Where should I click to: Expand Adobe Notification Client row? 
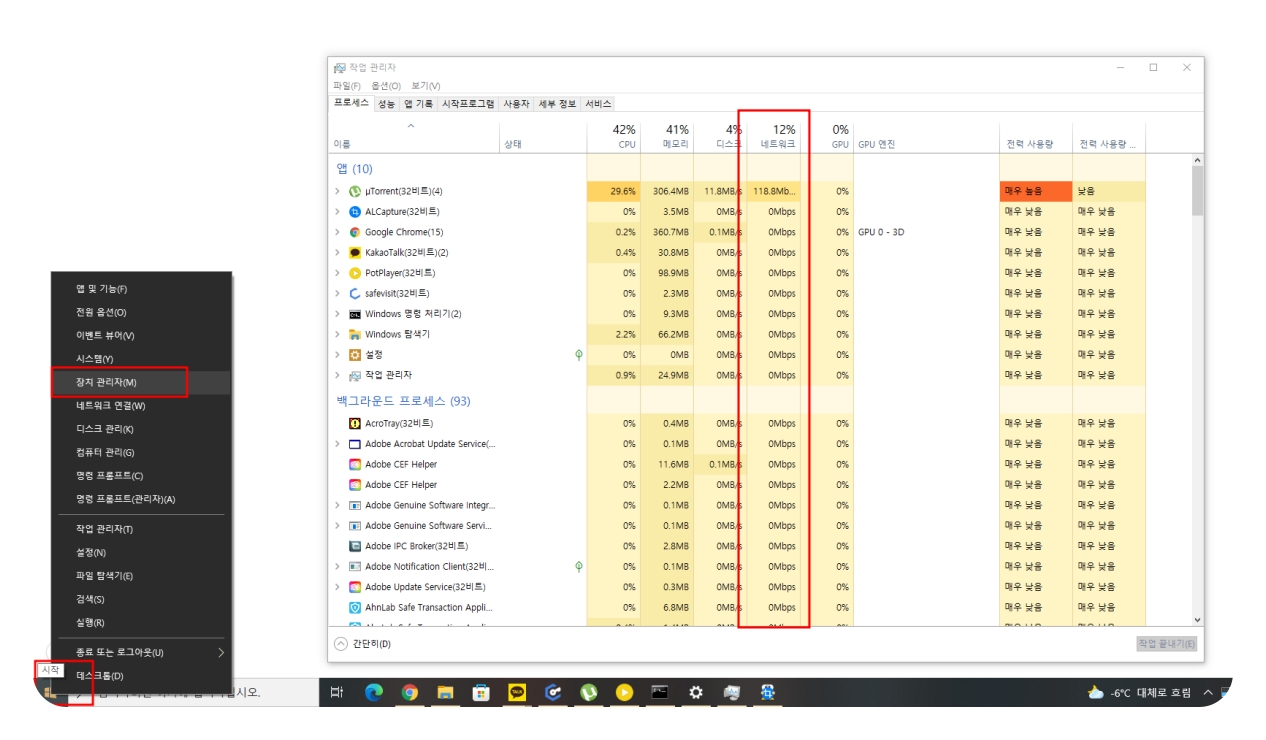pyautogui.click(x=338, y=567)
